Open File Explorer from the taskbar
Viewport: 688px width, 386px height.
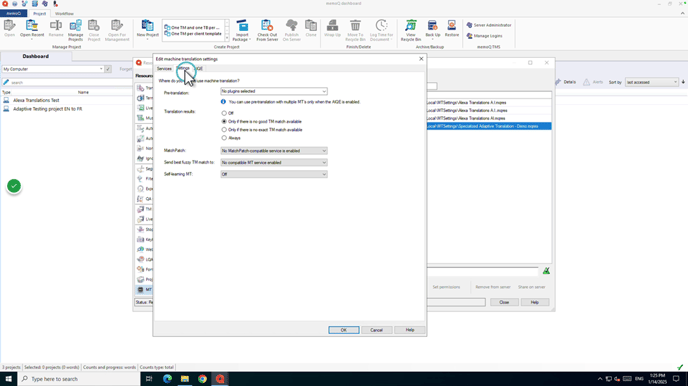pos(185,379)
